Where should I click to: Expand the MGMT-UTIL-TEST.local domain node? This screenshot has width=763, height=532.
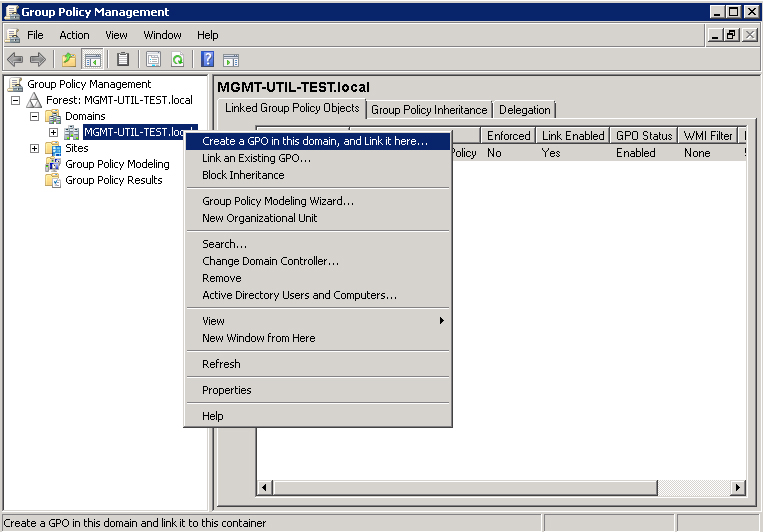(54, 132)
